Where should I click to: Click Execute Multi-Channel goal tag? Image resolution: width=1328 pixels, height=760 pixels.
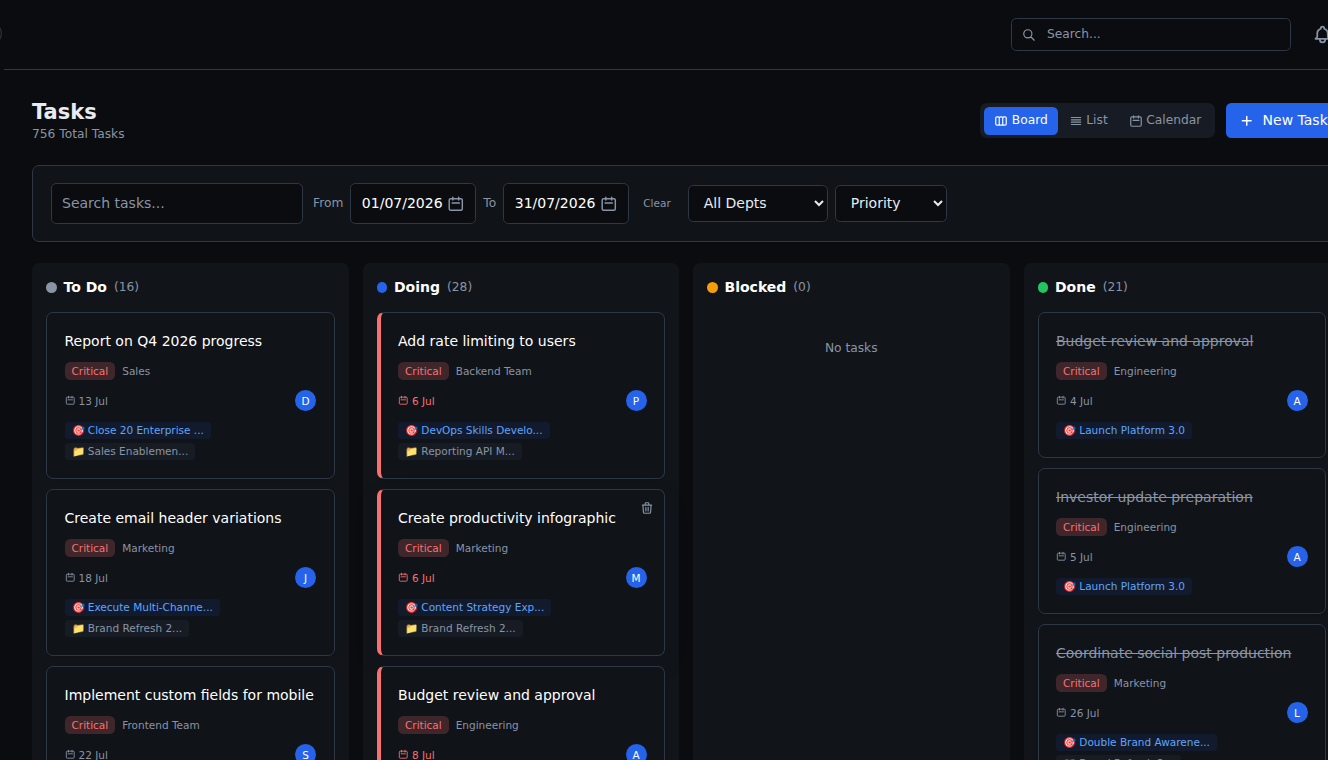142,607
